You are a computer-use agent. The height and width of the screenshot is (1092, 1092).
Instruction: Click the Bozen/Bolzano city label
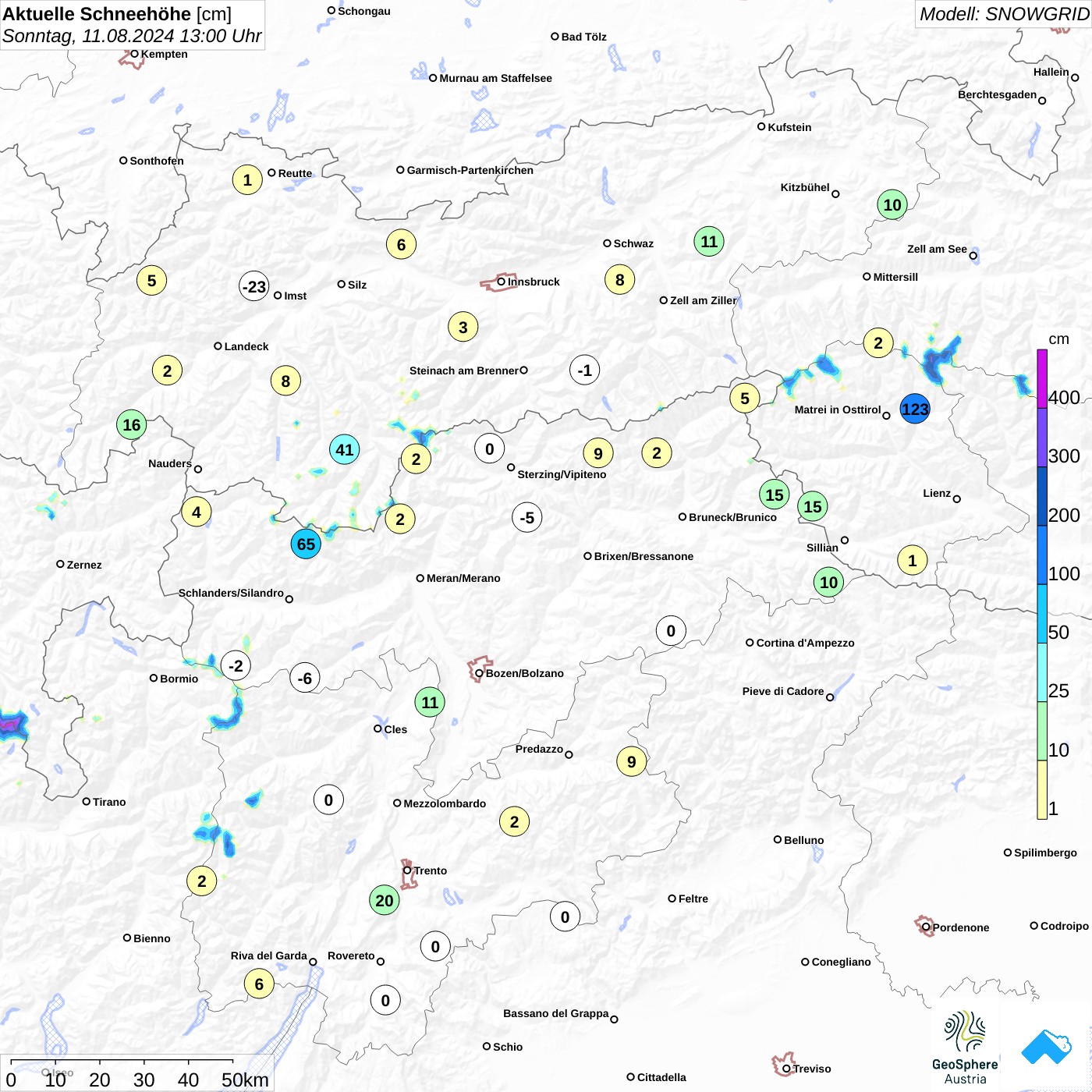525,673
